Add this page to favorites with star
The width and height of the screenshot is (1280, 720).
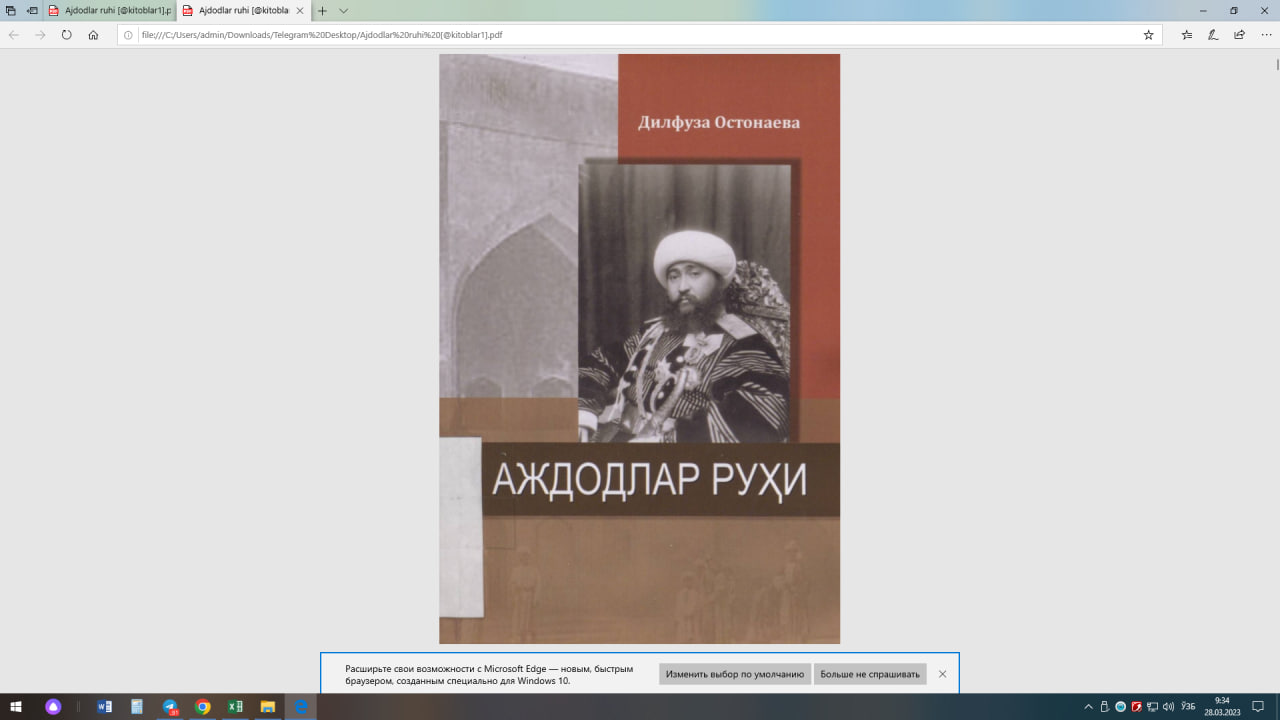click(x=1148, y=35)
